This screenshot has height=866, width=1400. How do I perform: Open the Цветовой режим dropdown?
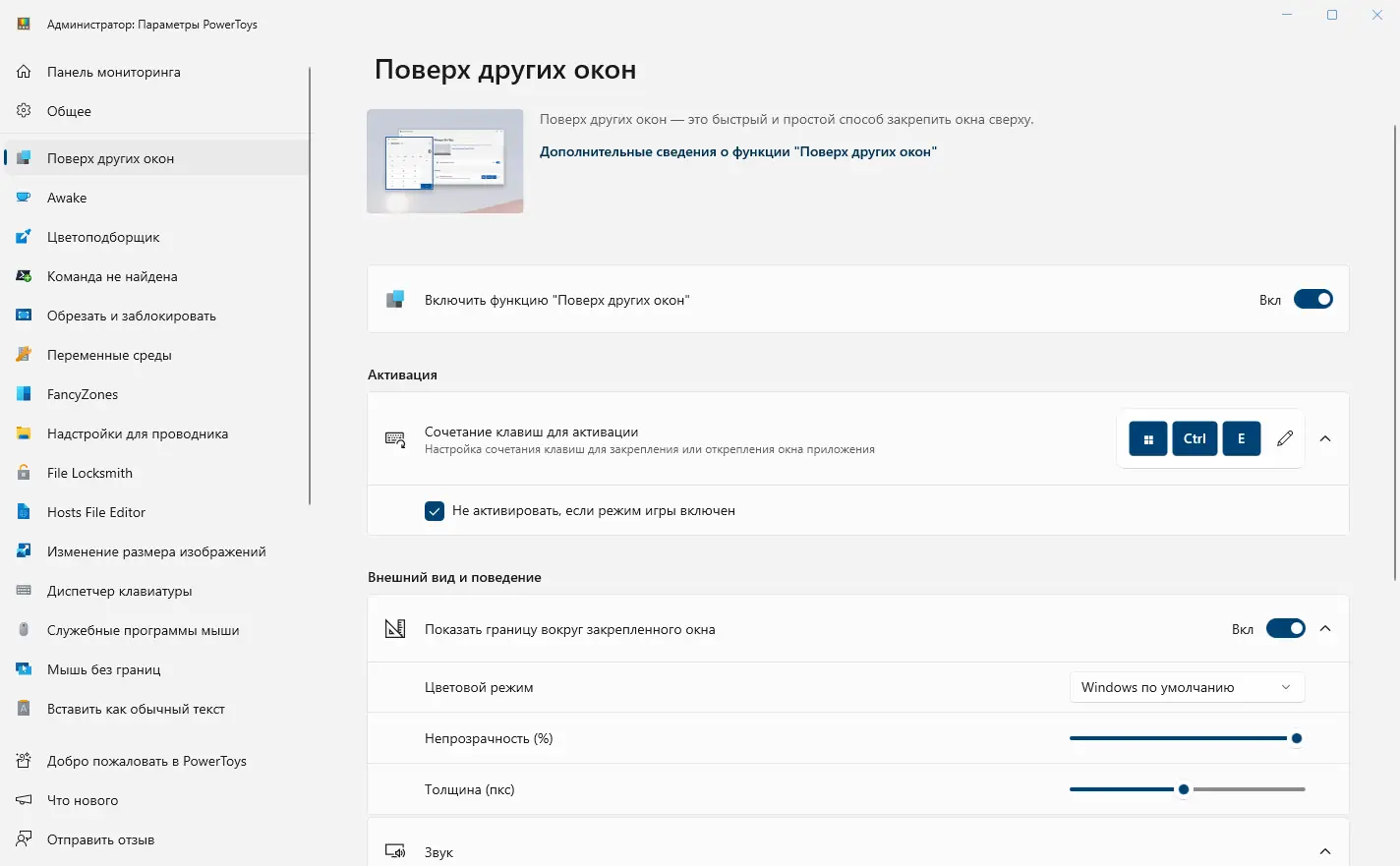1187,687
